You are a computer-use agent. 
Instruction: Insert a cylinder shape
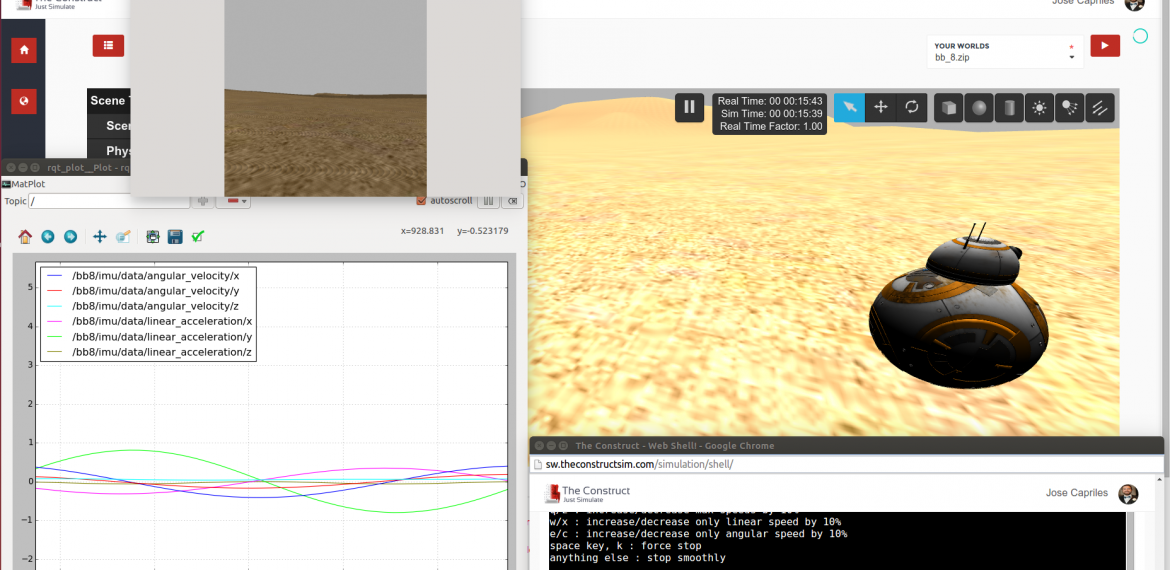click(1009, 108)
